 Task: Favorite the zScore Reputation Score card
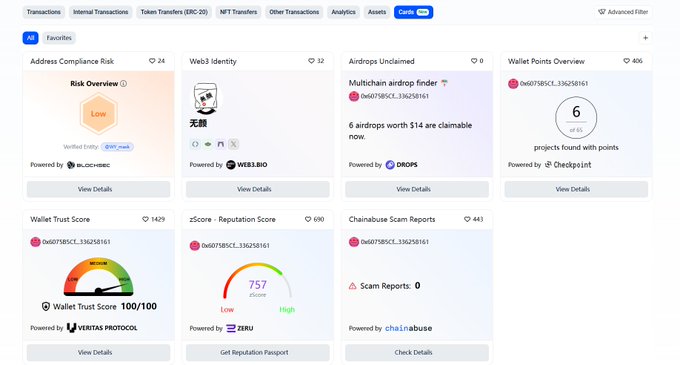308,219
